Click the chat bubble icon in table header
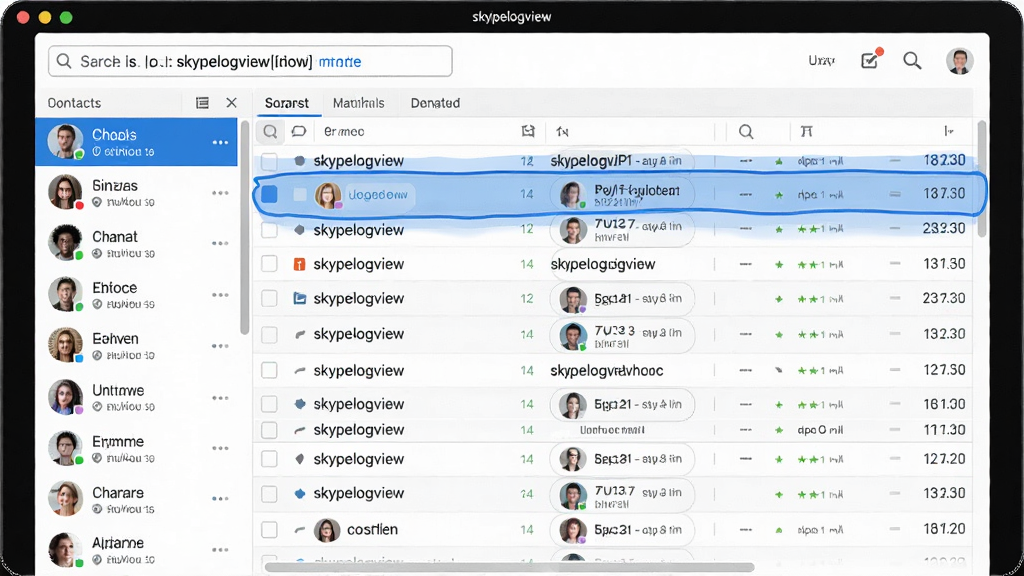 [x=298, y=131]
